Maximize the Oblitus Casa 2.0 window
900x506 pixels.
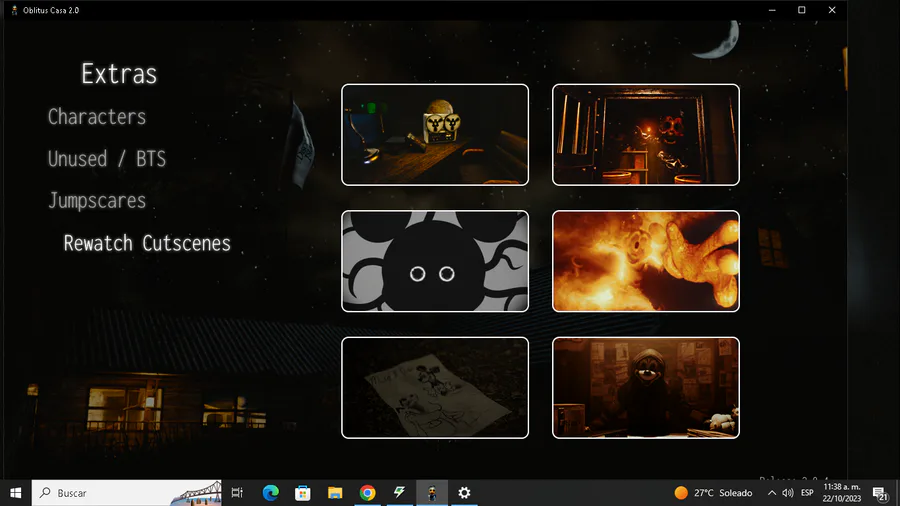pyautogui.click(x=802, y=10)
